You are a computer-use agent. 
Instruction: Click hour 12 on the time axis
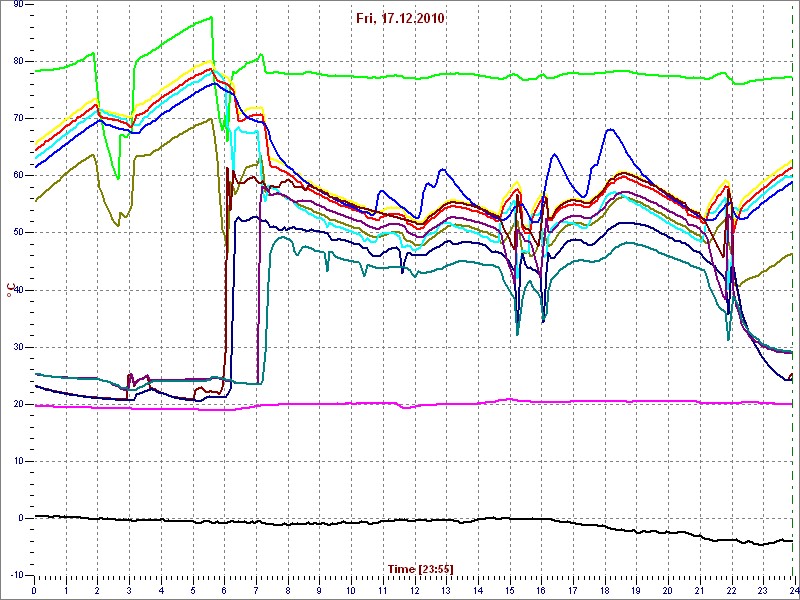point(414,590)
